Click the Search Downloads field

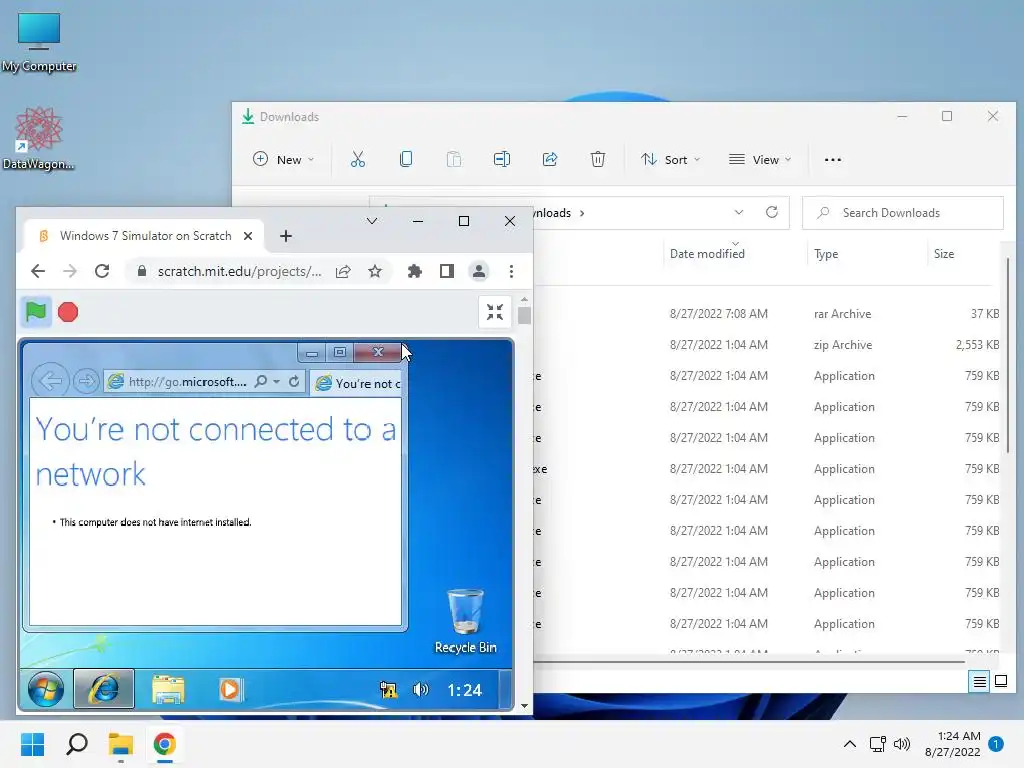(903, 213)
